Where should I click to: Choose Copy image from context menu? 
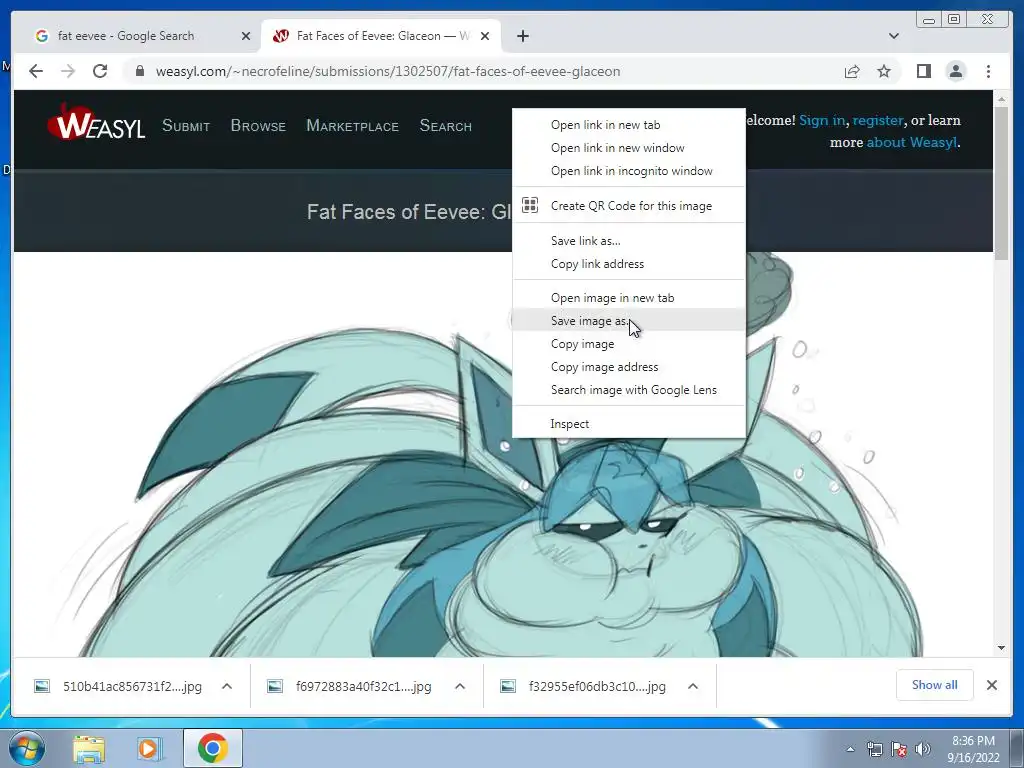(628, 344)
